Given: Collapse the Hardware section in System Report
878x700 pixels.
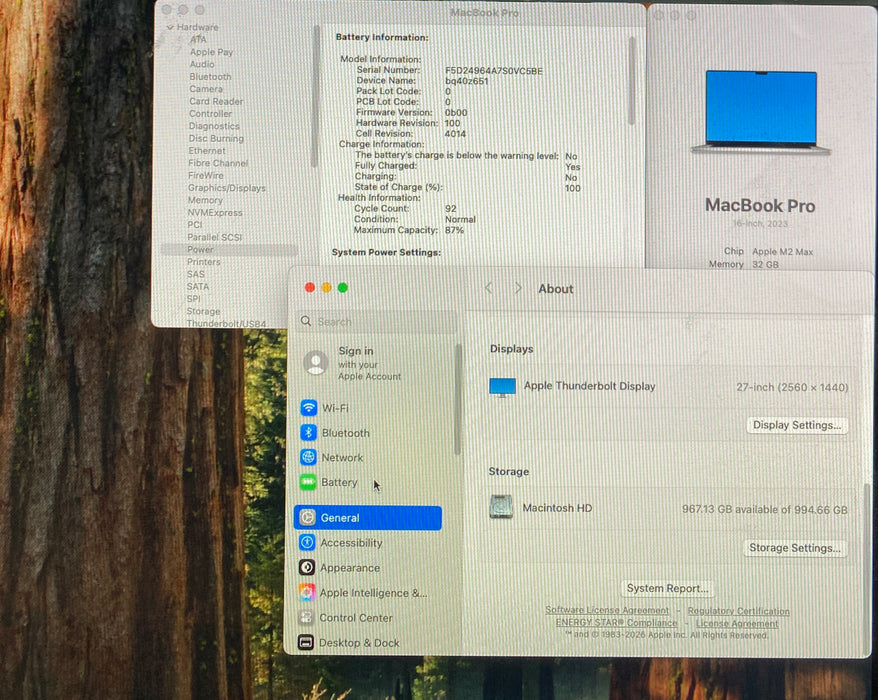Looking at the screenshot, I should (x=170, y=27).
